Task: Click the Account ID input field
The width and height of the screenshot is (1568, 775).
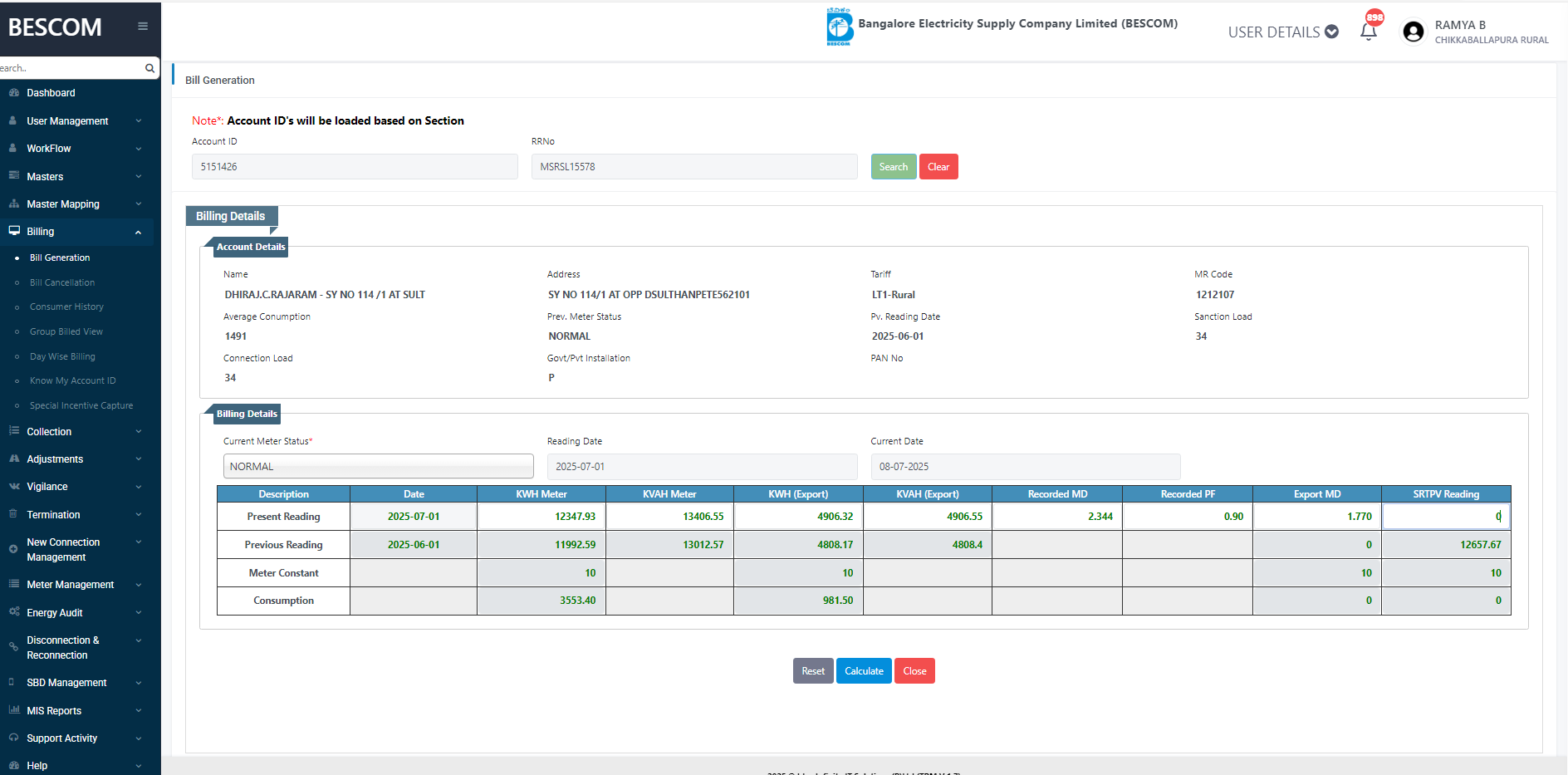Action: pyautogui.click(x=355, y=166)
